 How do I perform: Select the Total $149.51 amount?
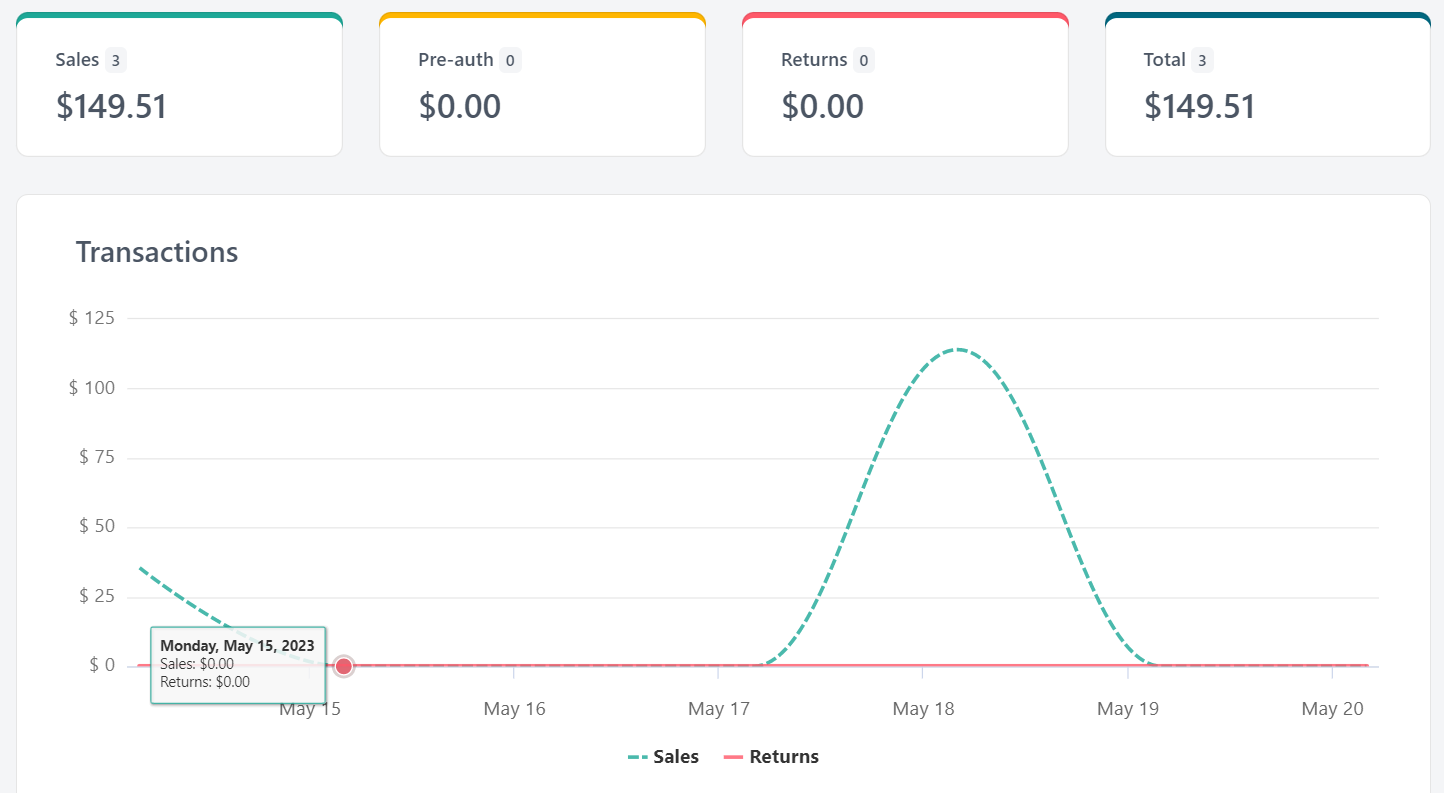coord(1199,106)
